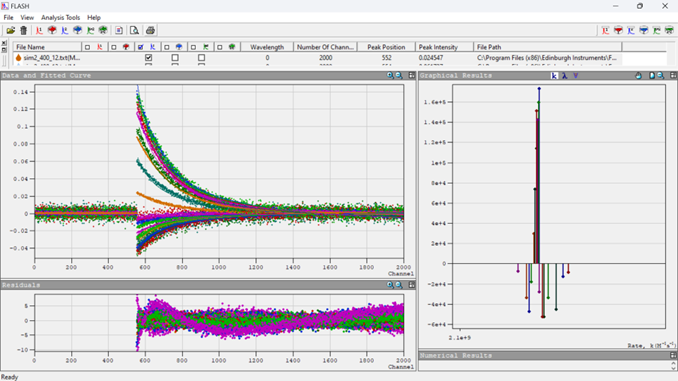Run the red global fit tool
This screenshot has height=381, width=678.
[x=52, y=30]
